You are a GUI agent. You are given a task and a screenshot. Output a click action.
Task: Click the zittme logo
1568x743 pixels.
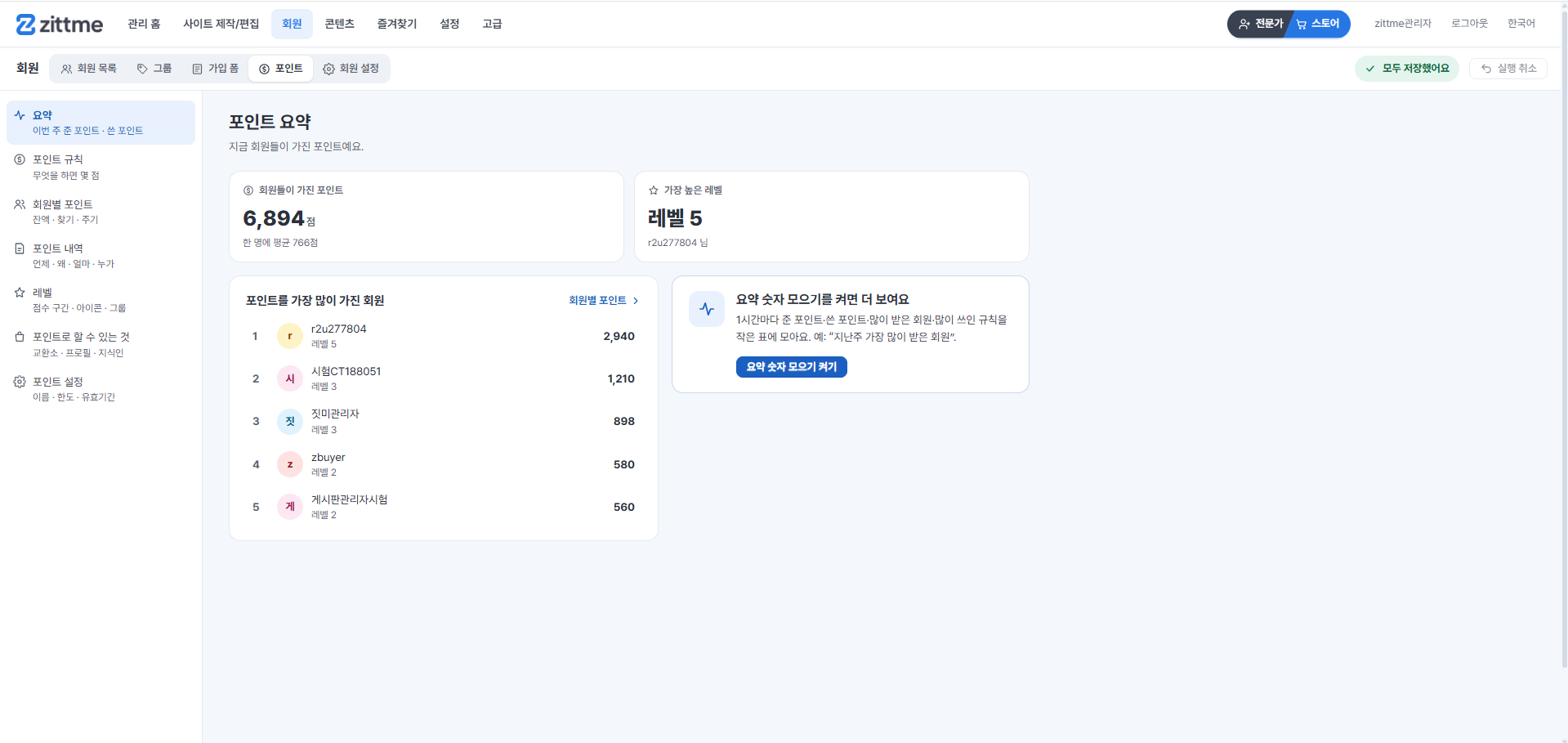click(60, 25)
